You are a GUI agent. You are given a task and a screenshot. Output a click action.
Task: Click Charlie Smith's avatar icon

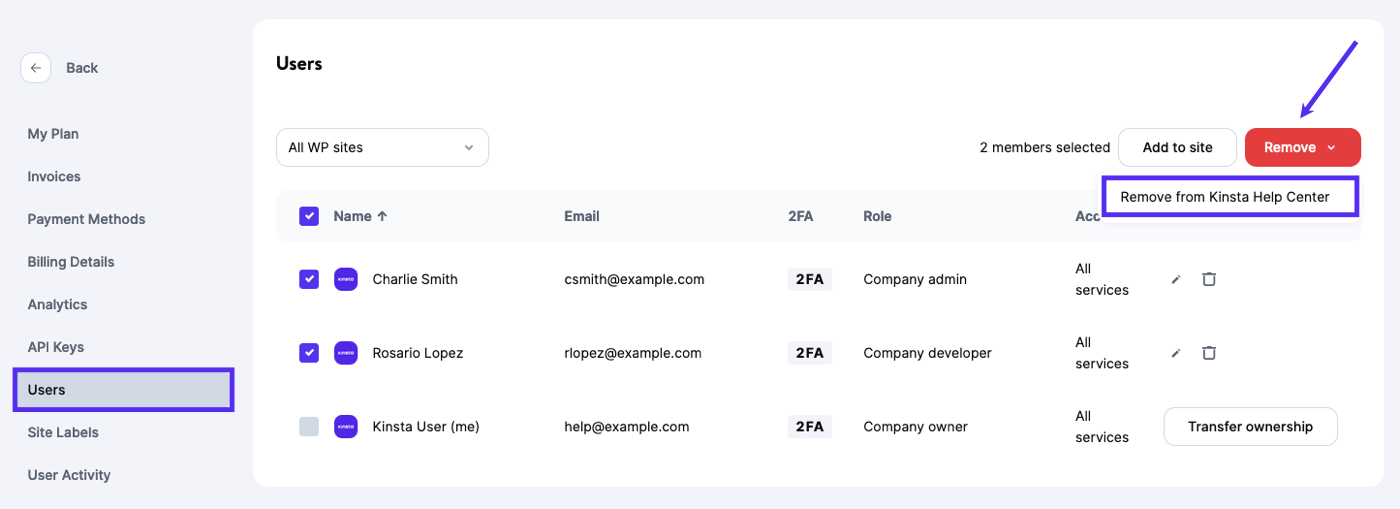[x=346, y=279]
